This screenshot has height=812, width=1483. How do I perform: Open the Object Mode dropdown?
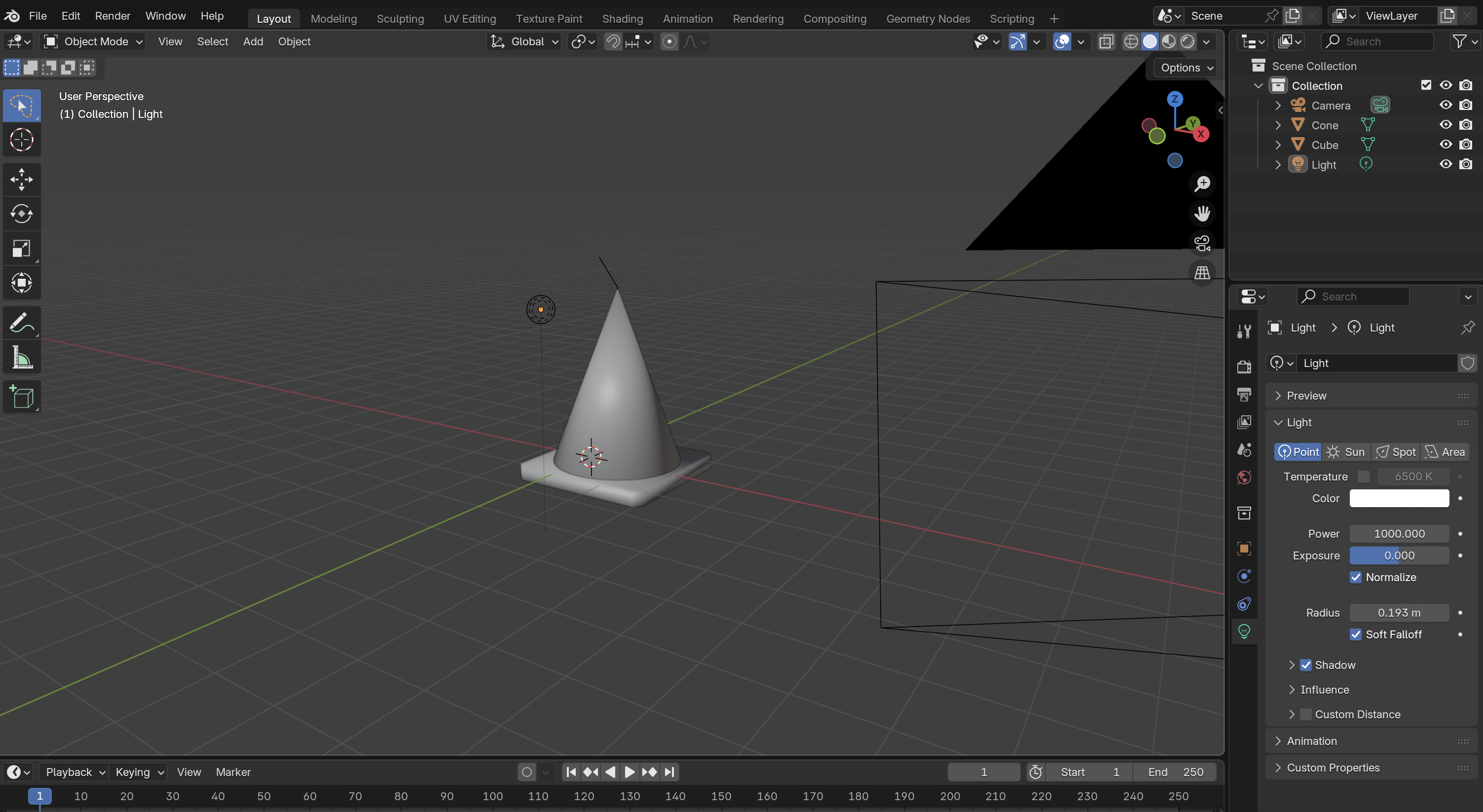point(94,41)
